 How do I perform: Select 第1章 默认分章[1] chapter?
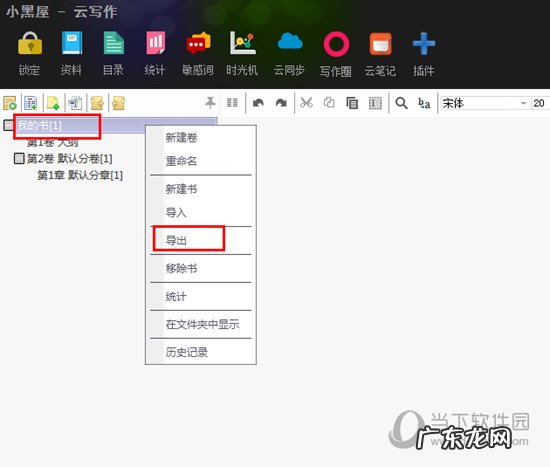(80, 175)
